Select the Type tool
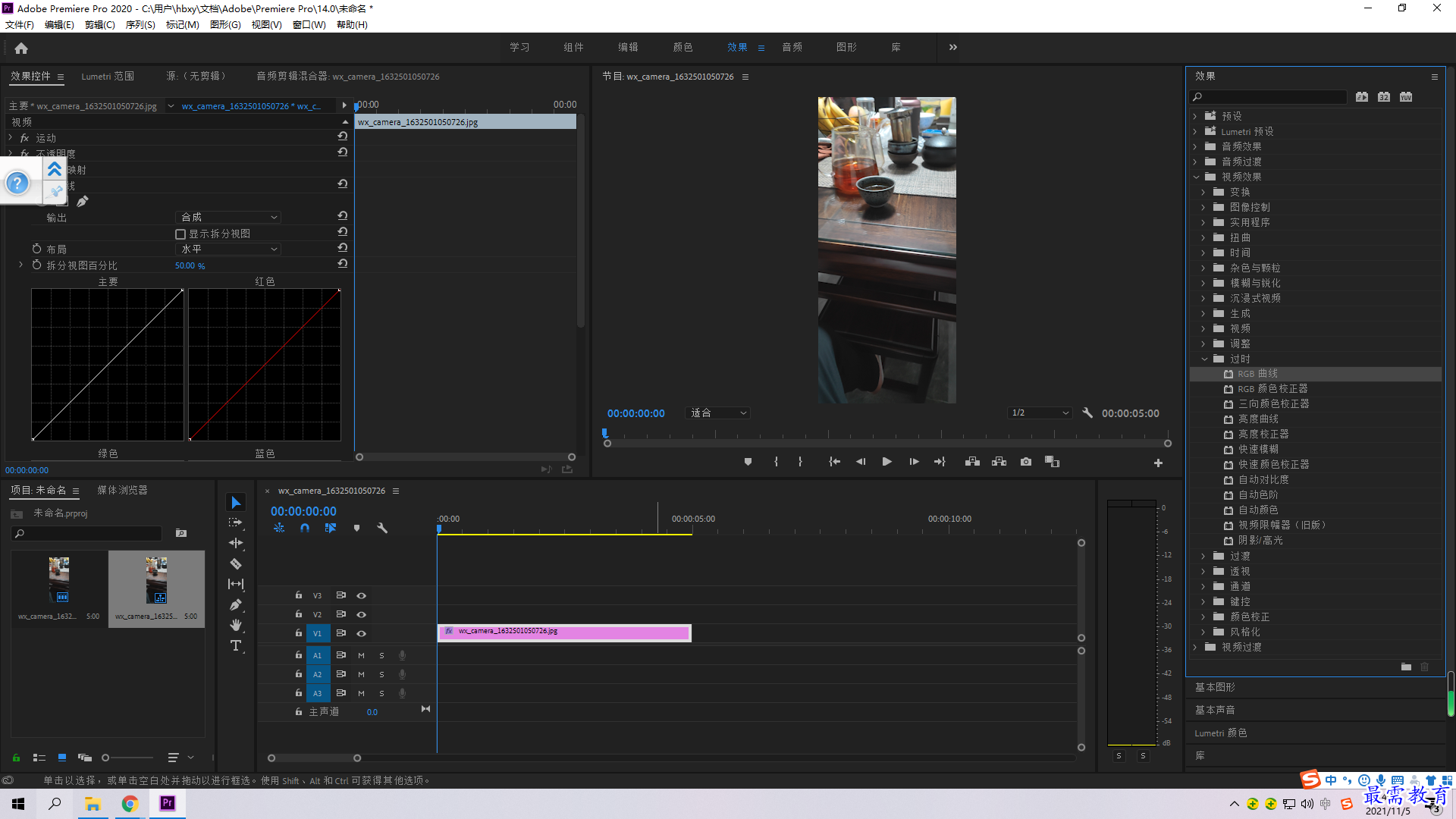The width and height of the screenshot is (1456, 819). point(236,645)
